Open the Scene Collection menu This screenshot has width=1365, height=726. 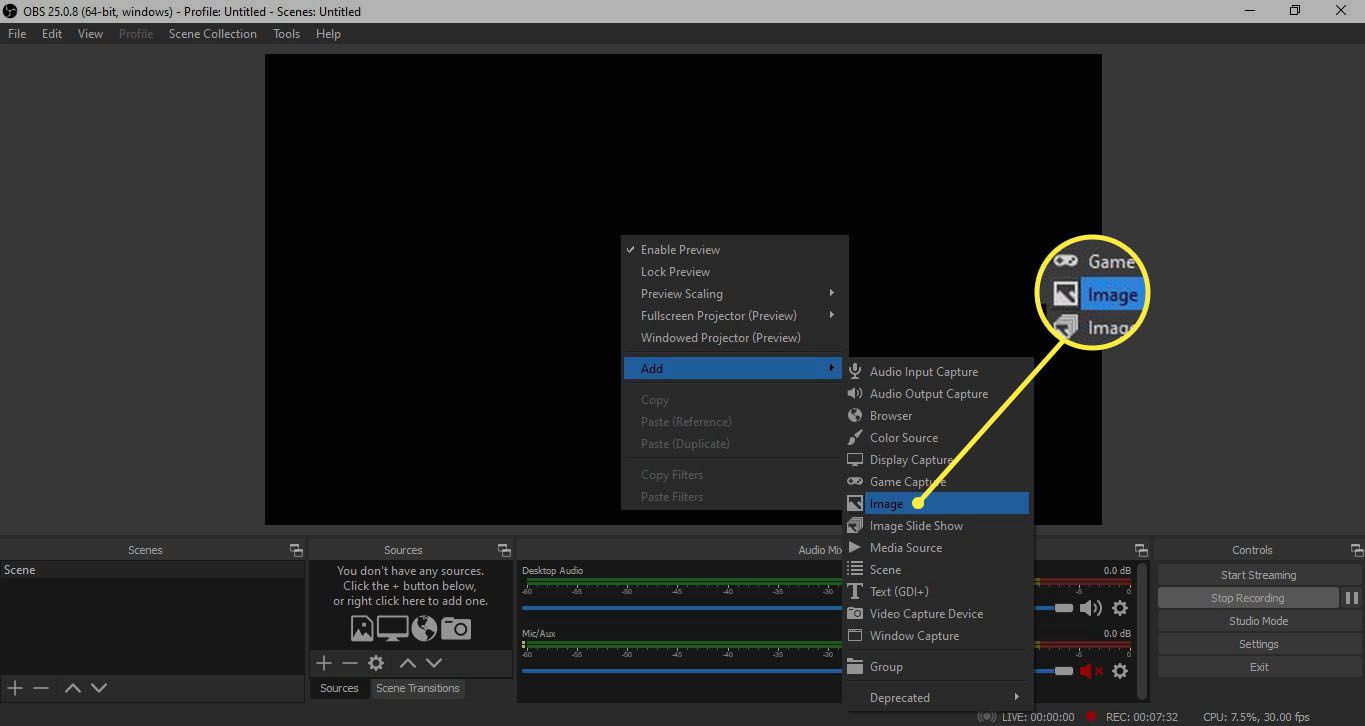tap(213, 34)
